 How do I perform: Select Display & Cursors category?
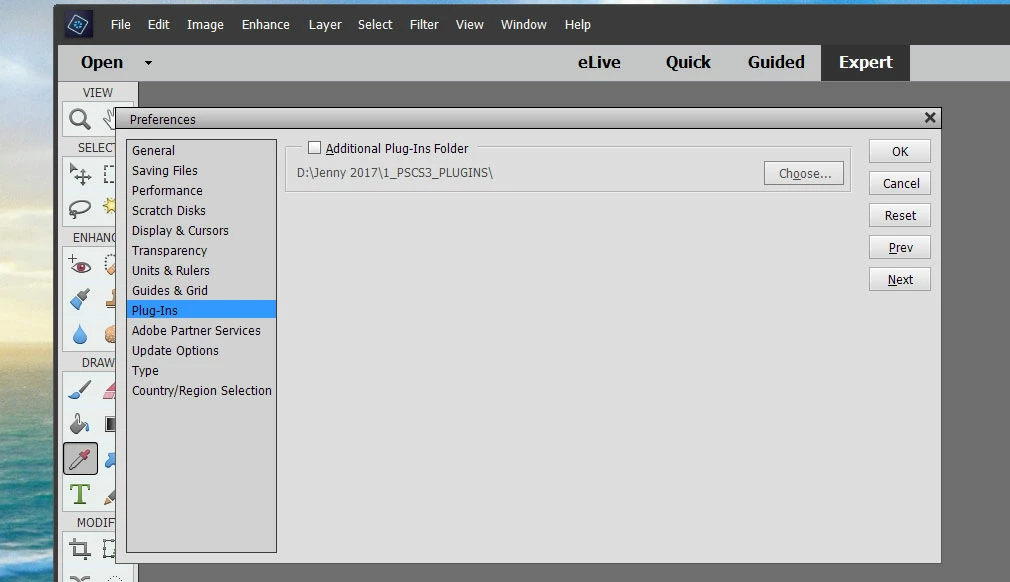pos(202,230)
